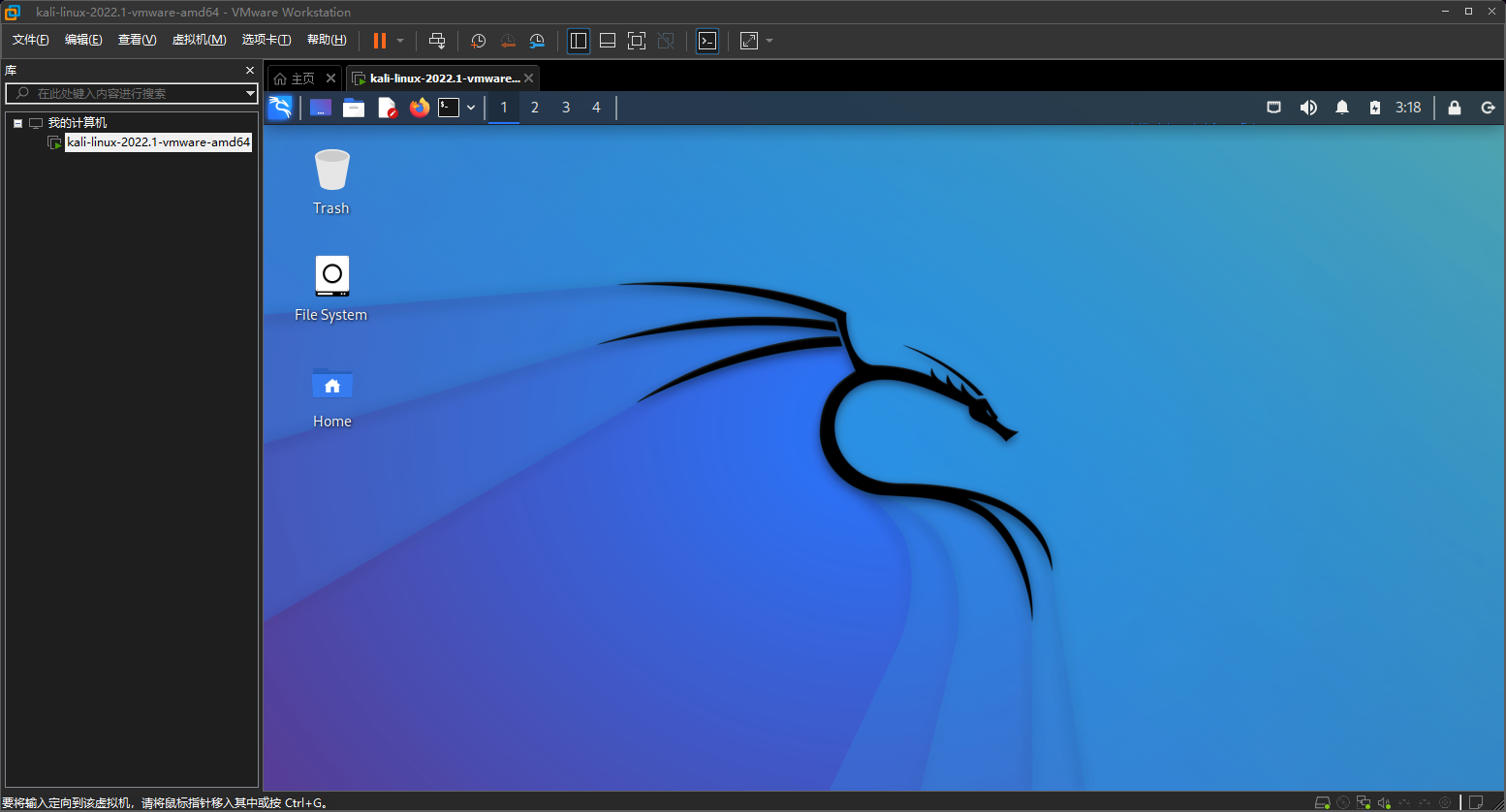Open the File System desktop icon
Image resolution: width=1506 pixels, height=812 pixels.
(x=331, y=288)
